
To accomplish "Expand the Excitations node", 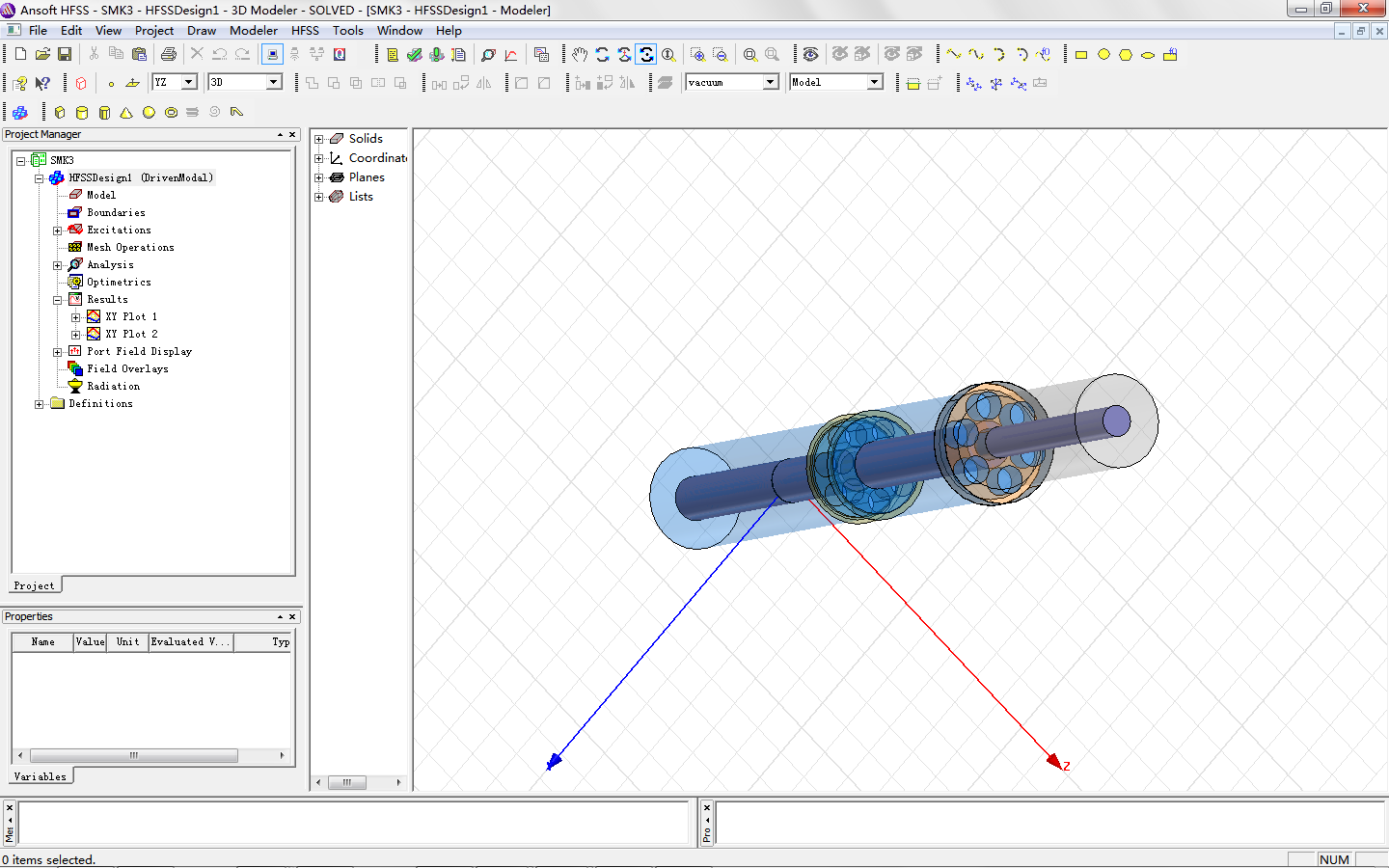I will [x=58, y=231].
